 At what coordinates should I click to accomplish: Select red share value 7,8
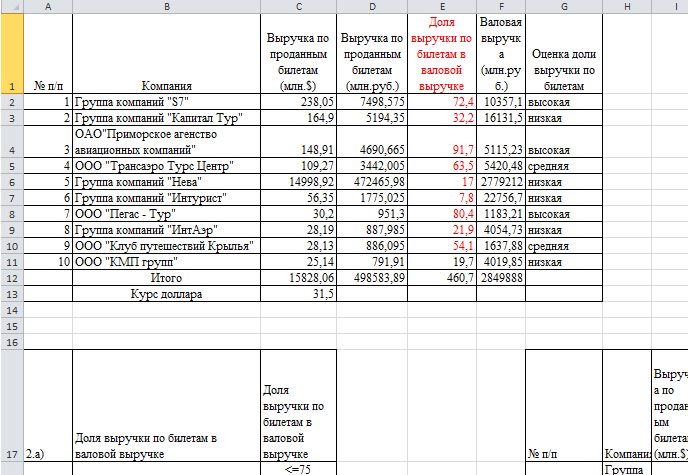click(442, 198)
